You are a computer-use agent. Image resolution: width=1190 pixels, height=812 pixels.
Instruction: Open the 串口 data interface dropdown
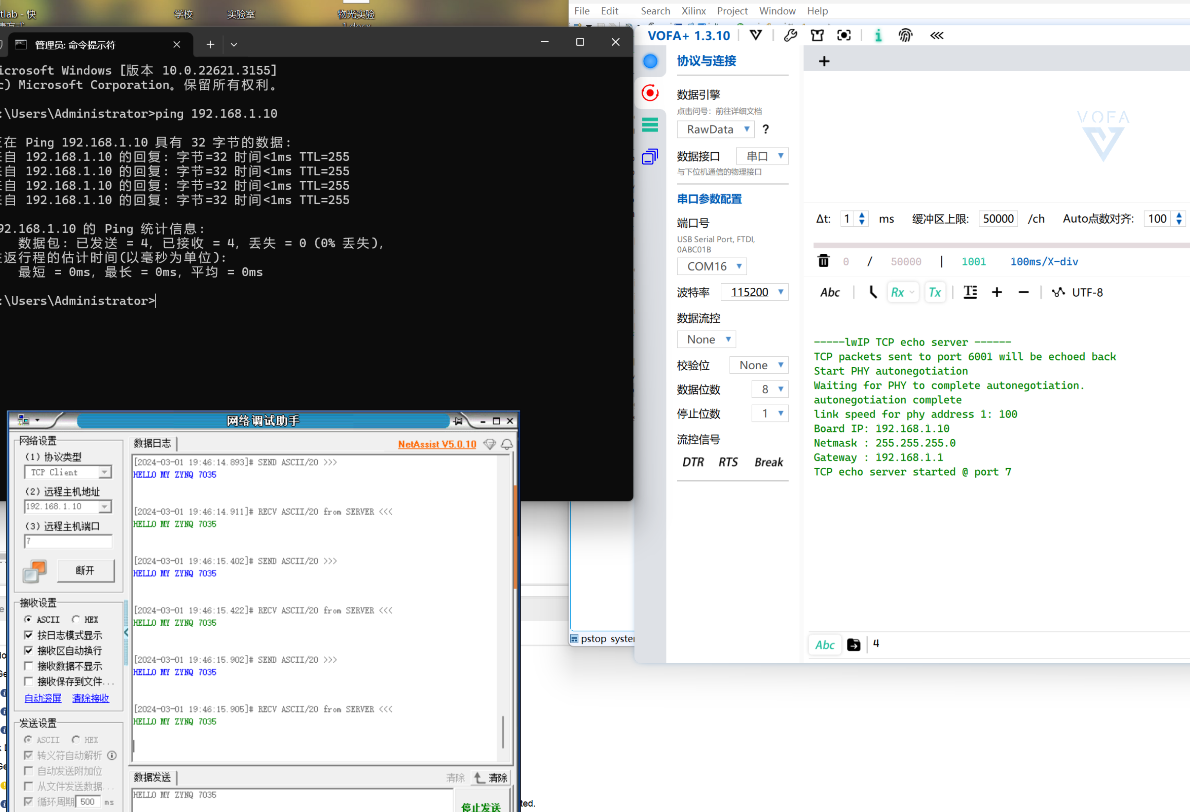click(763, 156)
